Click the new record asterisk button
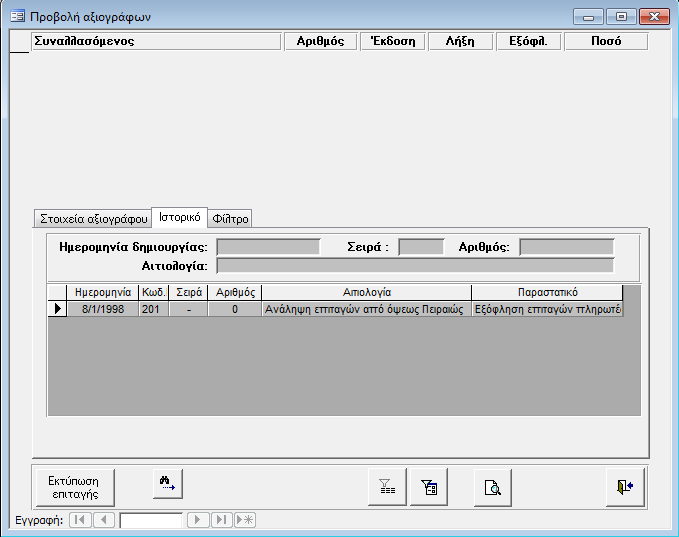 244,520
